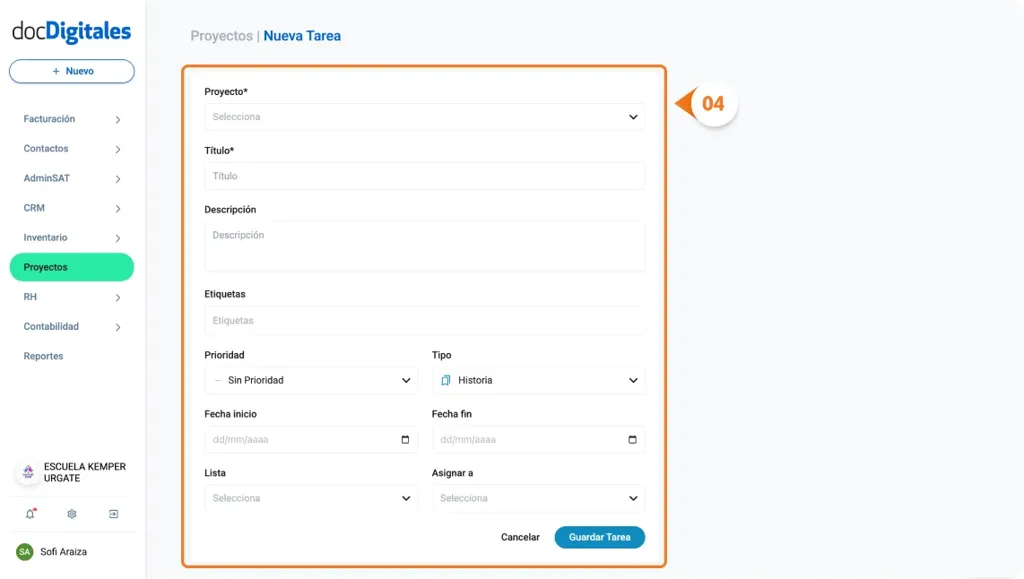Open the Fecha inicio calendar icon
Viewport: 1024px width, 579px height.
click(406, 439)
